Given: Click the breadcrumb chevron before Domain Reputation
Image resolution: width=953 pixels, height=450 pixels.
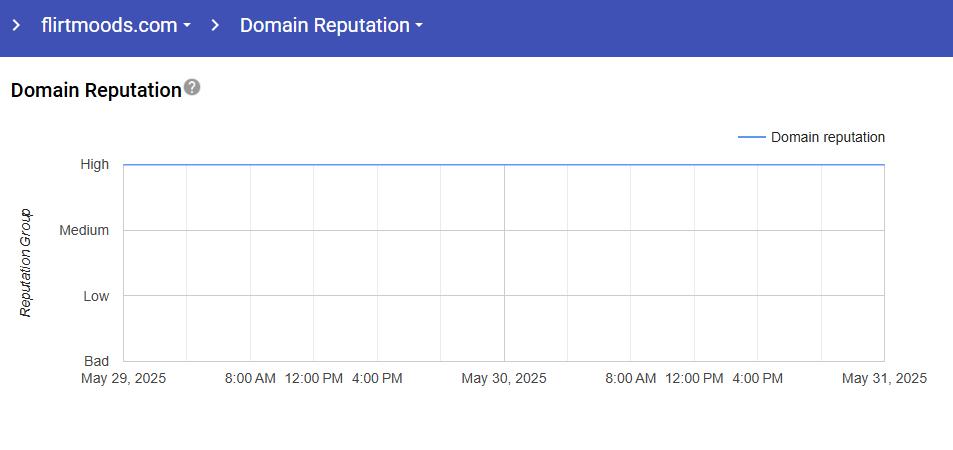Looking at the screenshot, I should pyautogui.click(x=215, y=26).
